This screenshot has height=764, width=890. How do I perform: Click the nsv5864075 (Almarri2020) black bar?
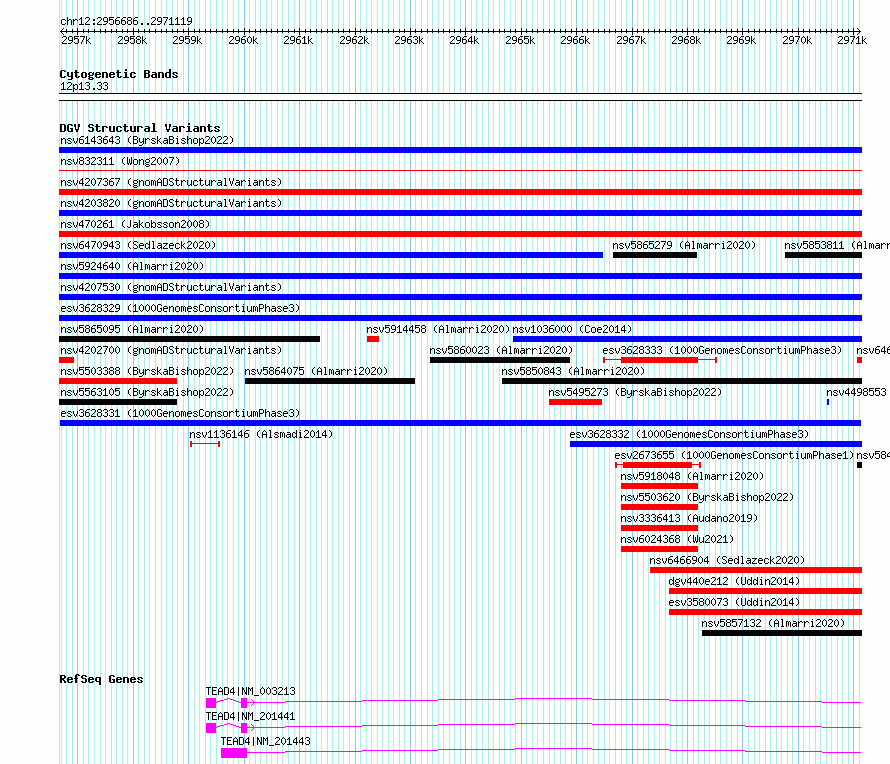coord(330,381)
